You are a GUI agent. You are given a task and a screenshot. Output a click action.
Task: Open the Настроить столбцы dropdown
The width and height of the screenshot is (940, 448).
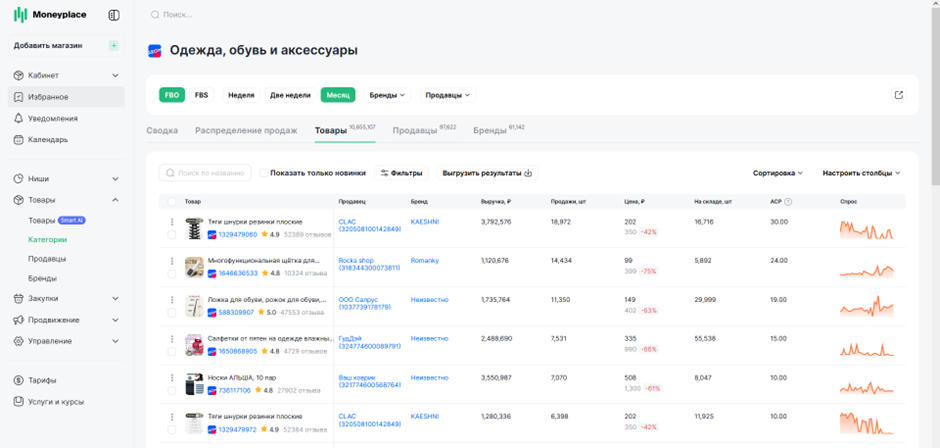tap(861, 173)
